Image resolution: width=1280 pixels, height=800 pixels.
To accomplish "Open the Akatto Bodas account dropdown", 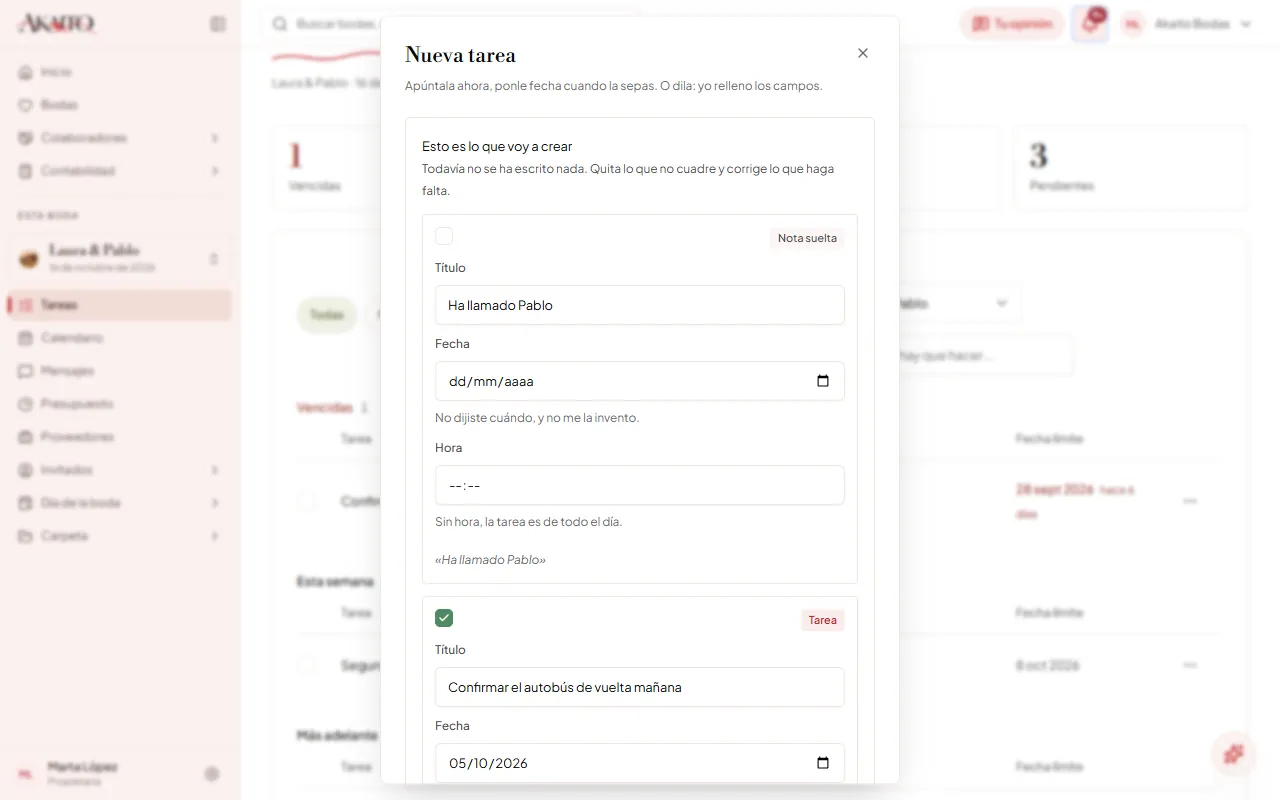I will click(1187, 24).
